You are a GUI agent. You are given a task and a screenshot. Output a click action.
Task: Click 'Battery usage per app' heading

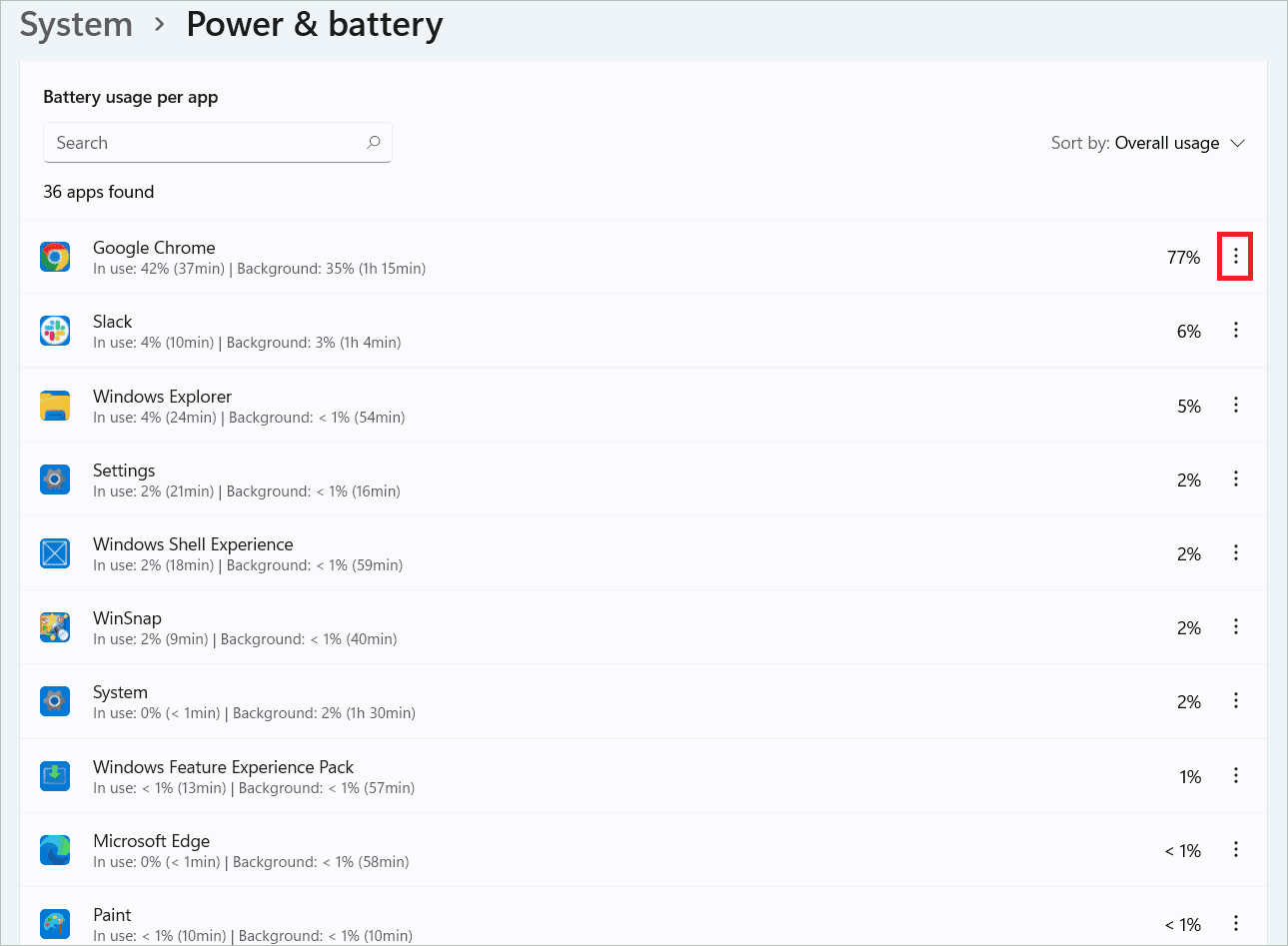pos(131,97)
